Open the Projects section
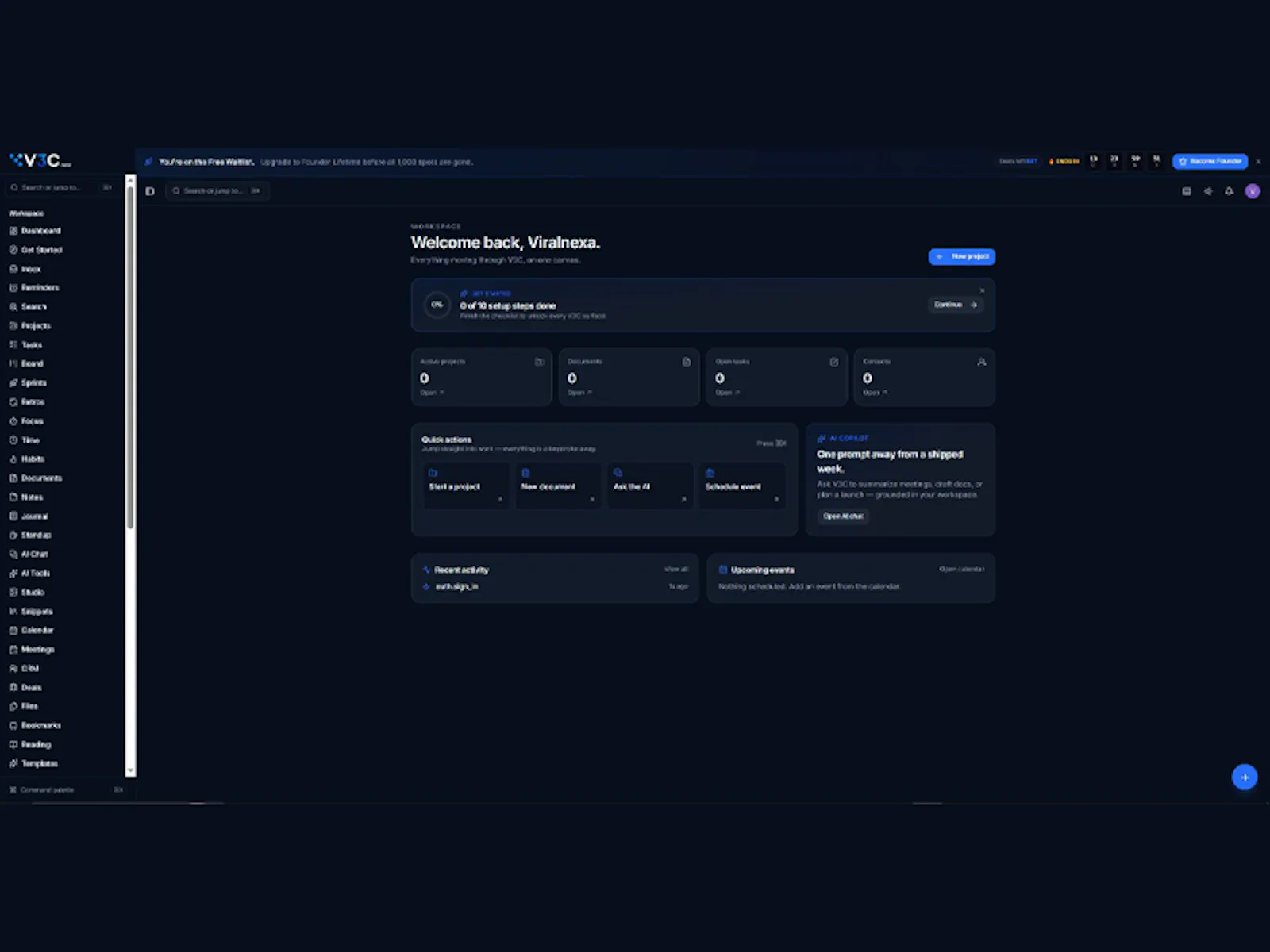 coord(30,326)
